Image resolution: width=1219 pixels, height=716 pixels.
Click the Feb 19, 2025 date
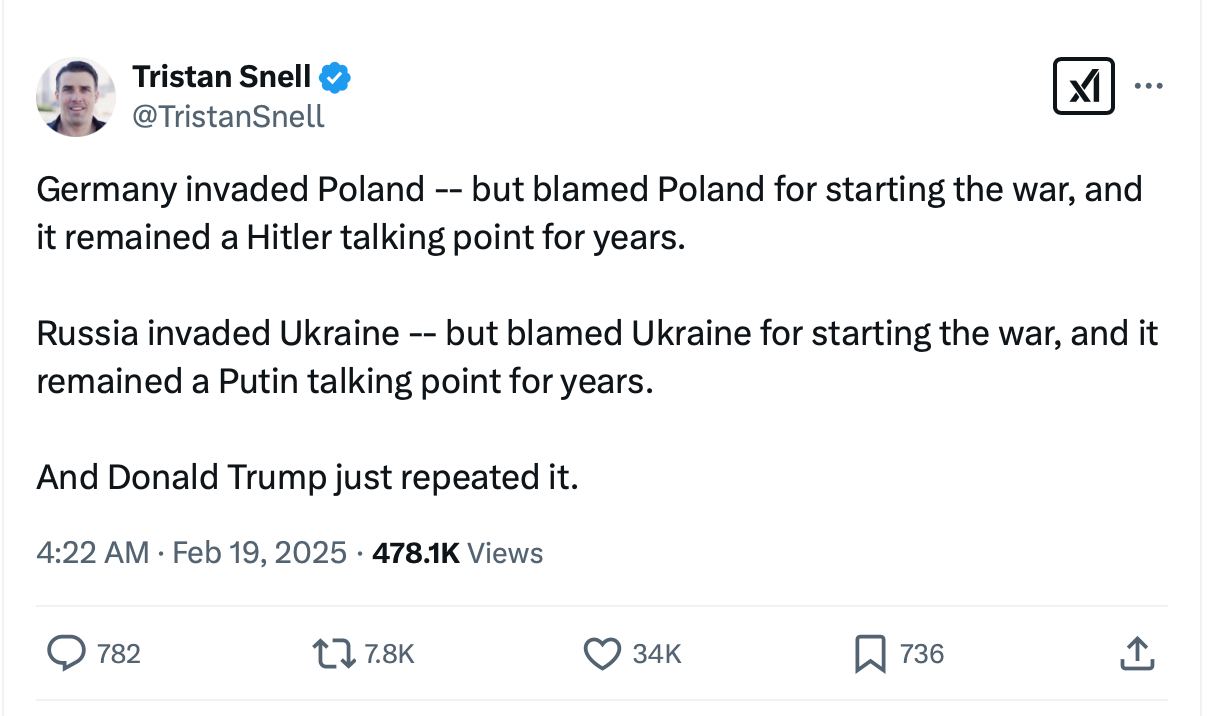point(259,553)
